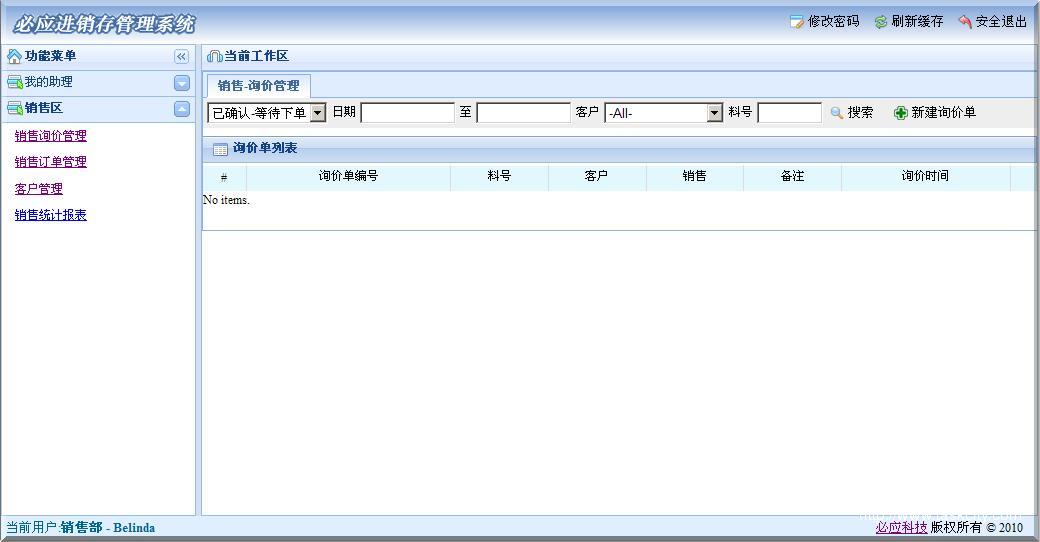Click the 修改密码 change password icon
The image size is (1040, 542).
pos(796,22)
